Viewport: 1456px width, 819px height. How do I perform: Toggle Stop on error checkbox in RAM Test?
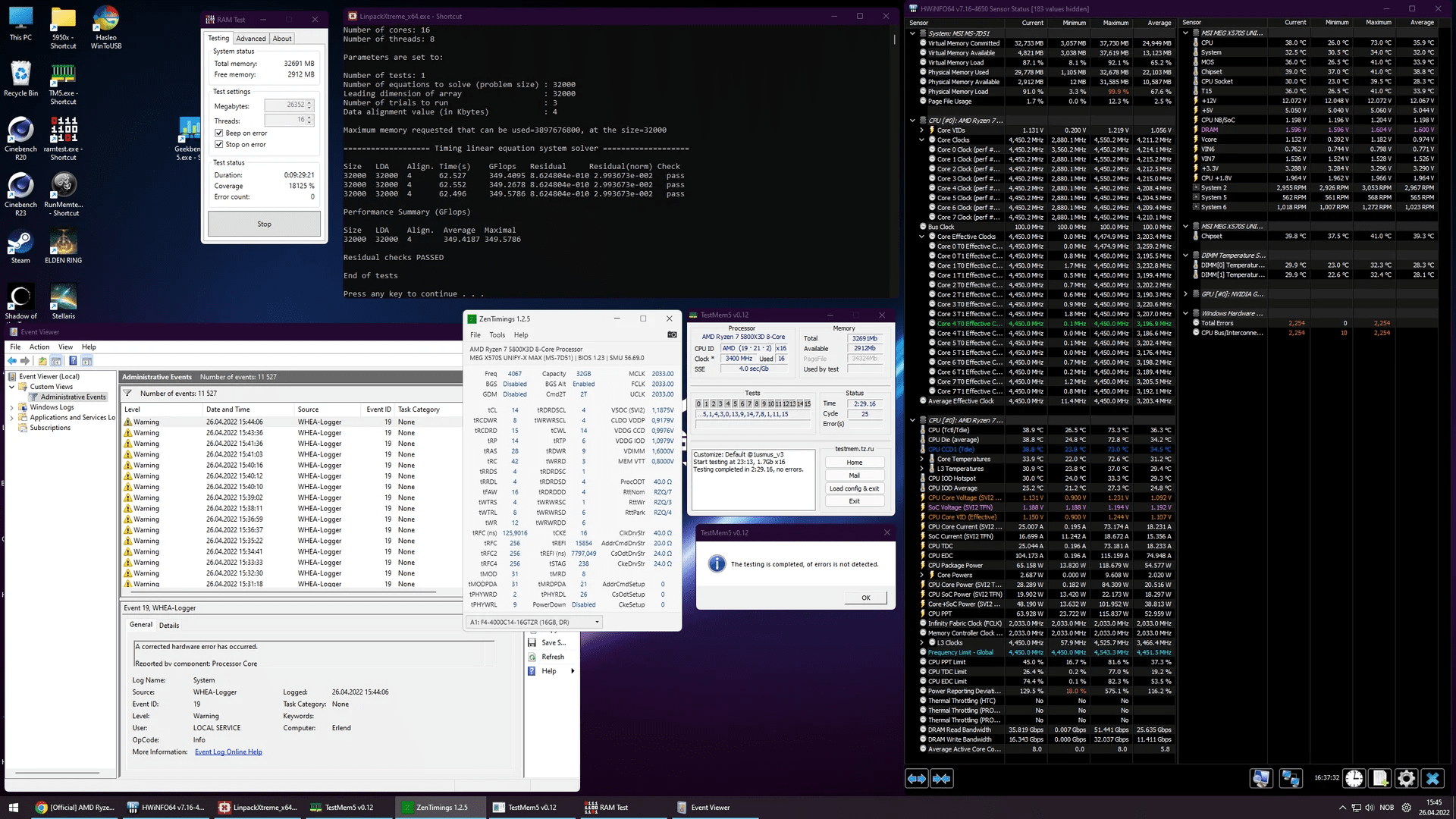pos(219,144)
